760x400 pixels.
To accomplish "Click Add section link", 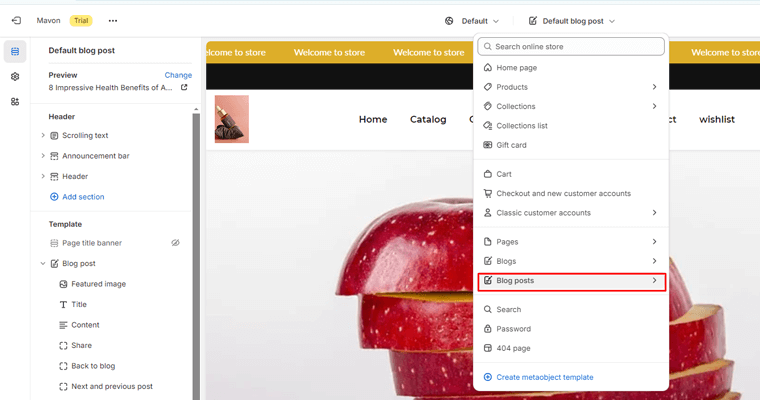I will coord(83,197).
